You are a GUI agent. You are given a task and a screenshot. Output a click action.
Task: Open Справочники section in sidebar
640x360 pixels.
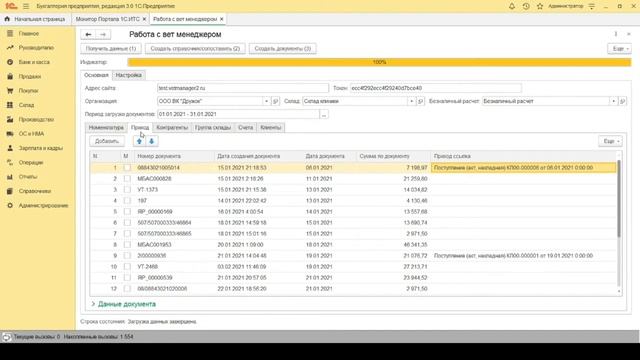tap(35, 191)
